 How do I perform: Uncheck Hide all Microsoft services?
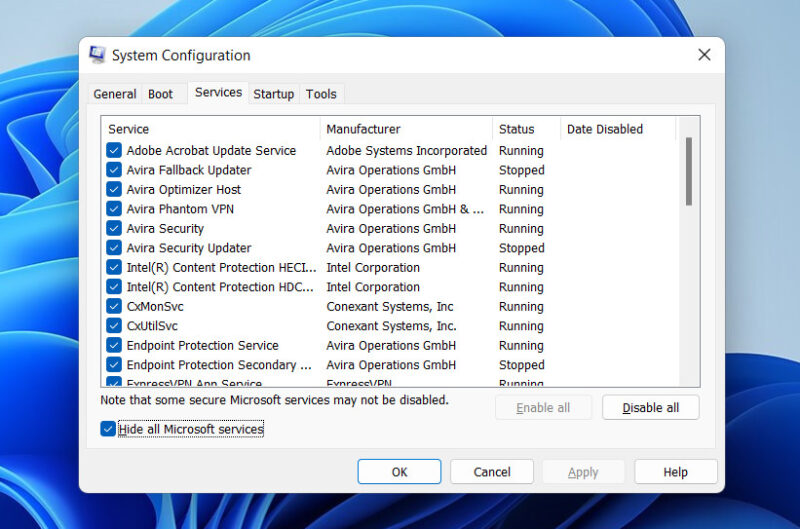tap(108, 429)
